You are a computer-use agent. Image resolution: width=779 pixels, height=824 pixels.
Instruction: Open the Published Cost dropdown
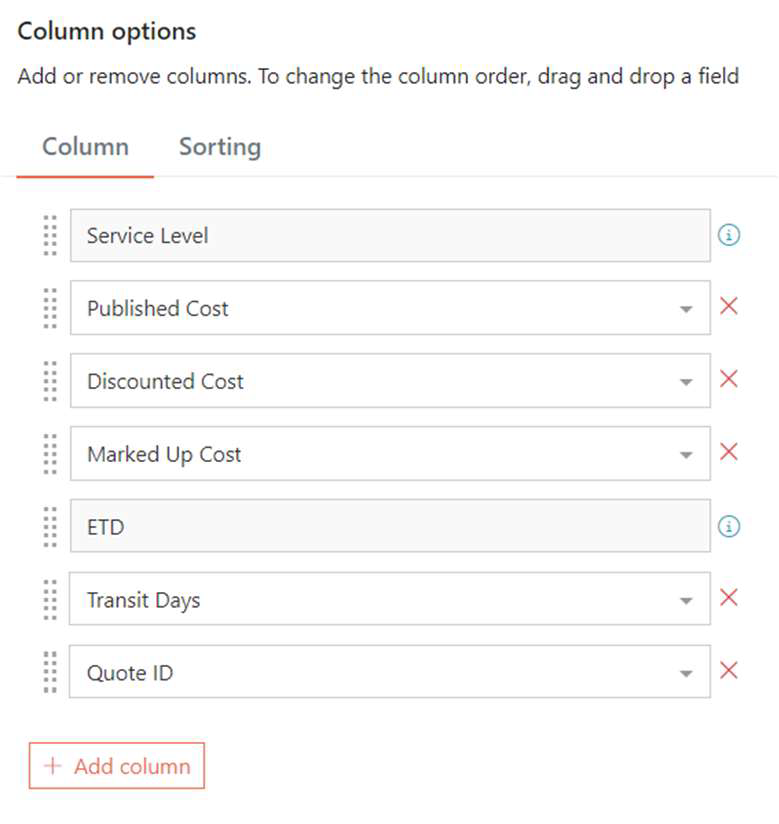click(685, 309)
